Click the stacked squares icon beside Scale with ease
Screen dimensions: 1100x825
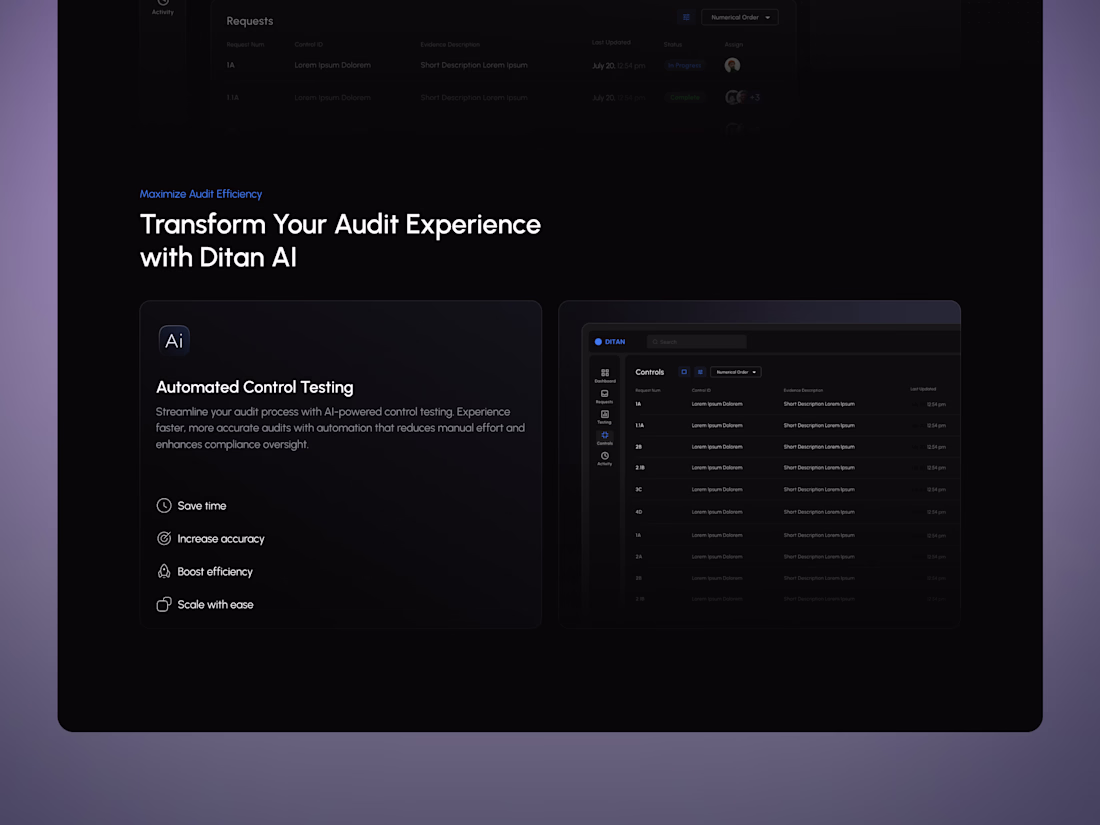click(x=163, y=605)
